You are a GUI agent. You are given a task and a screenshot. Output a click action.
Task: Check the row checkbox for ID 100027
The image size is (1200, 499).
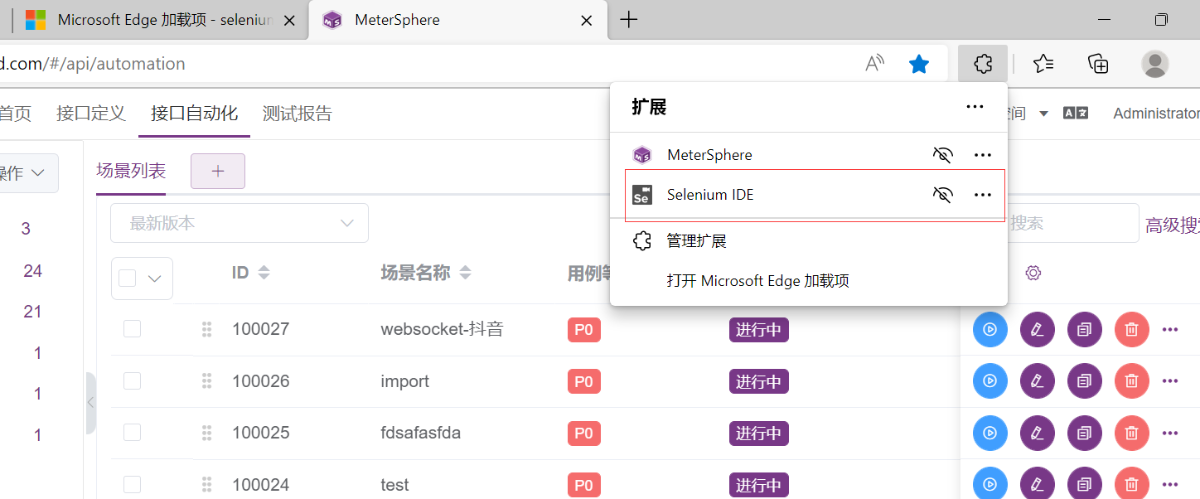pyautogui.click(x=132, y=329)
